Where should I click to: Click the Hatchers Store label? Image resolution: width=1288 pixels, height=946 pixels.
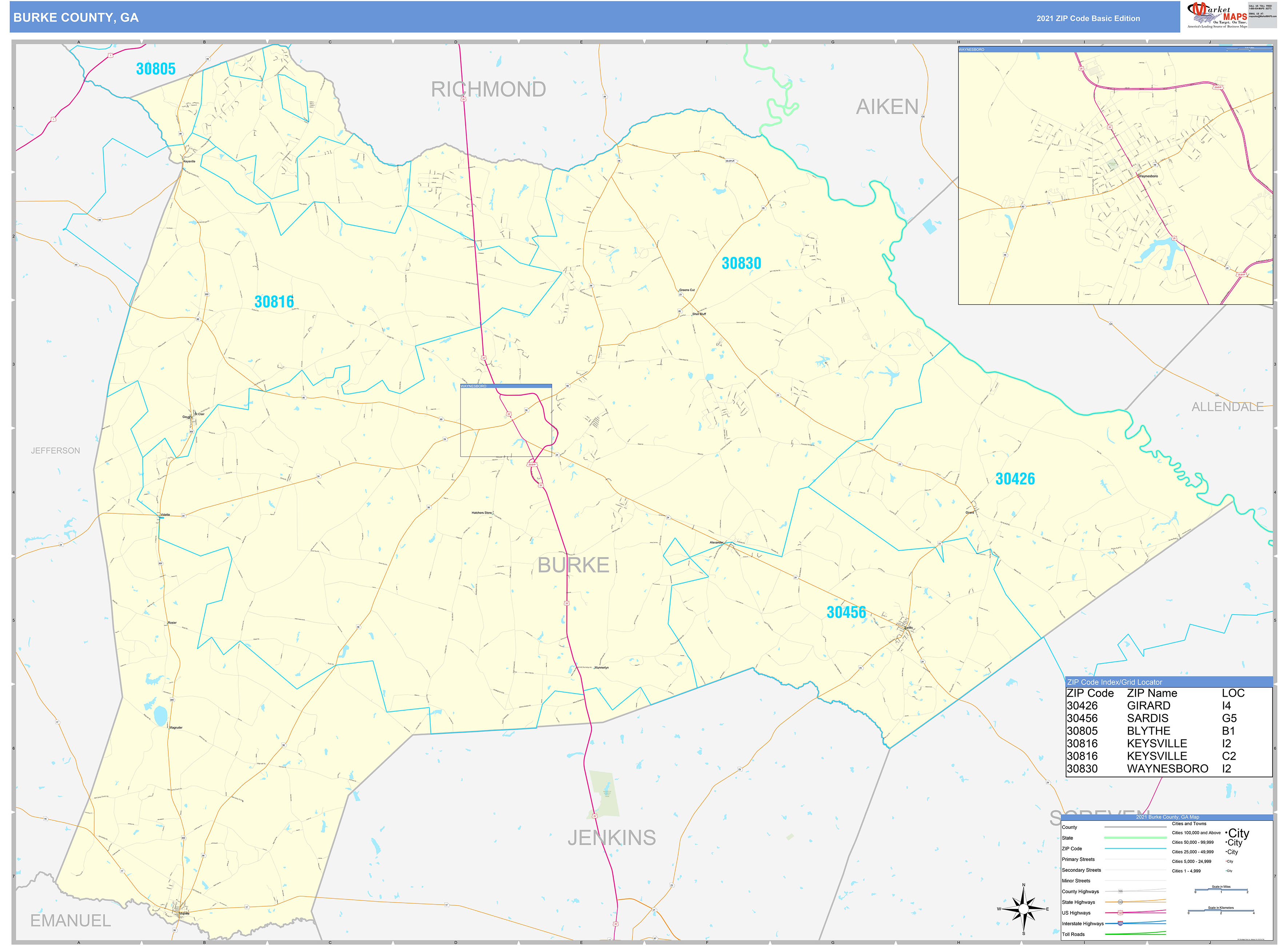coord(482,513)
